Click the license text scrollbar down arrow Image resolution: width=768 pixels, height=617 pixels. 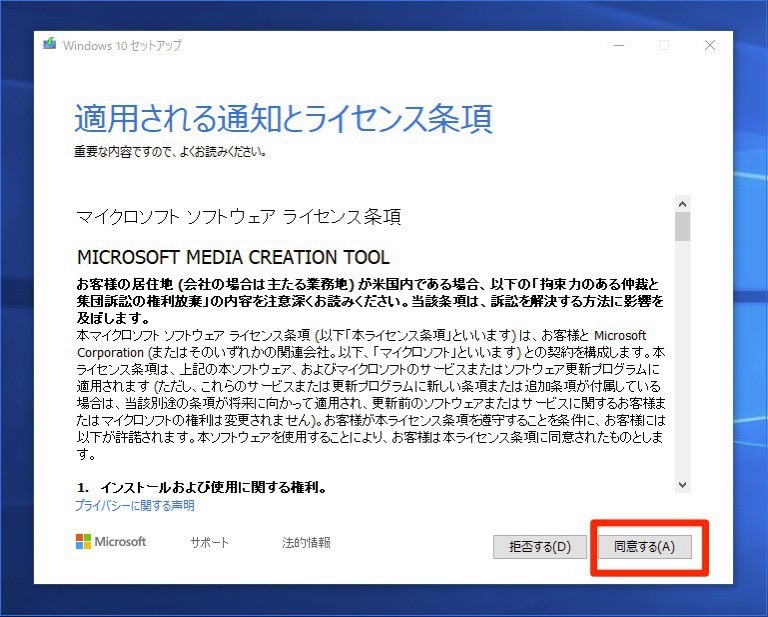pyautogui.click(x=683, y=485)
